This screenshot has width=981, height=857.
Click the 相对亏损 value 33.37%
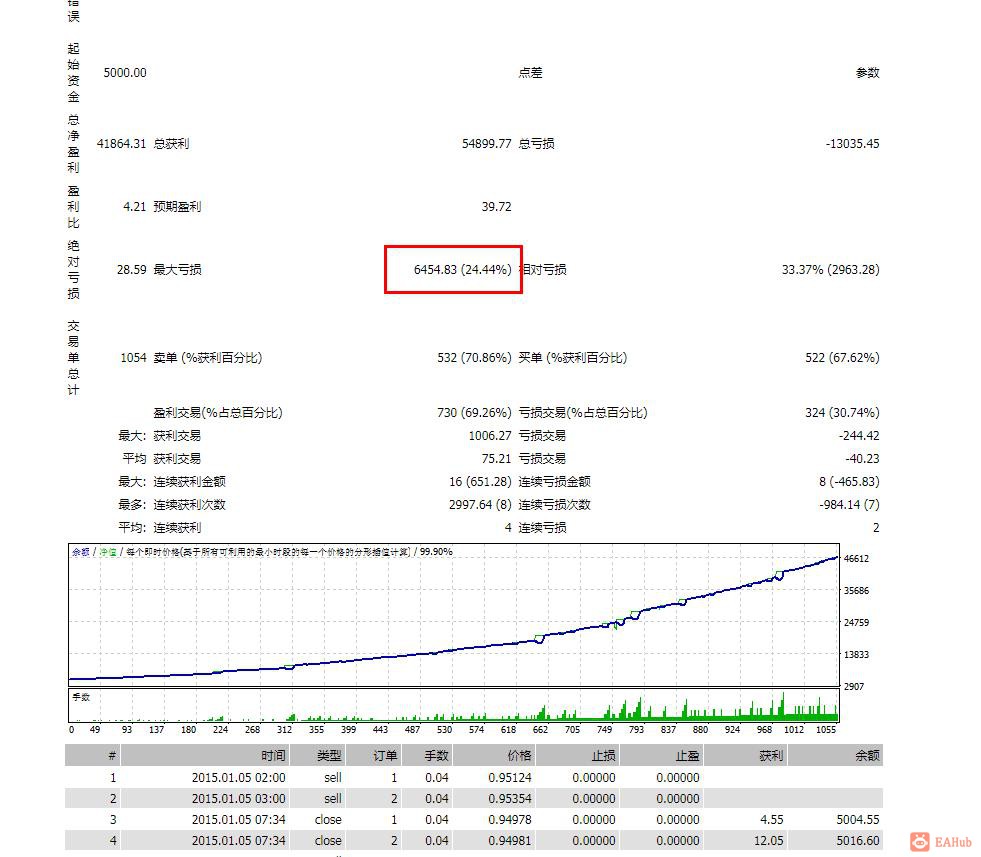(x=830, y=269)
